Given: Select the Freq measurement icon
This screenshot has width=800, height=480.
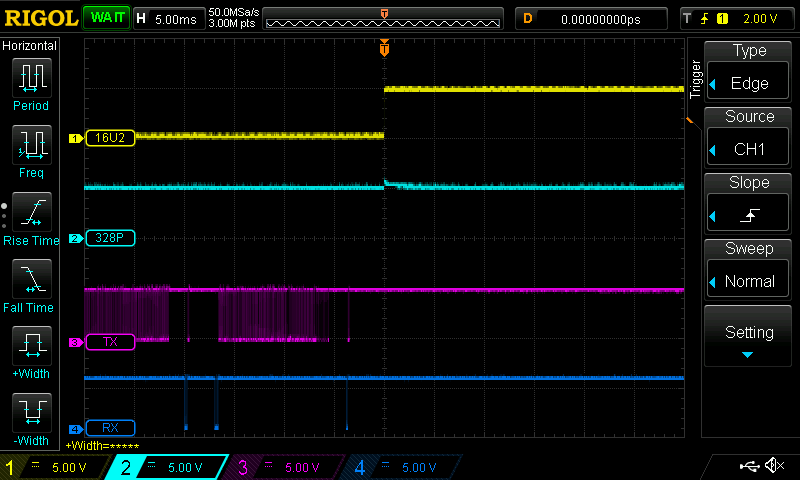Looking at the screenshot, I should [32, 144].
